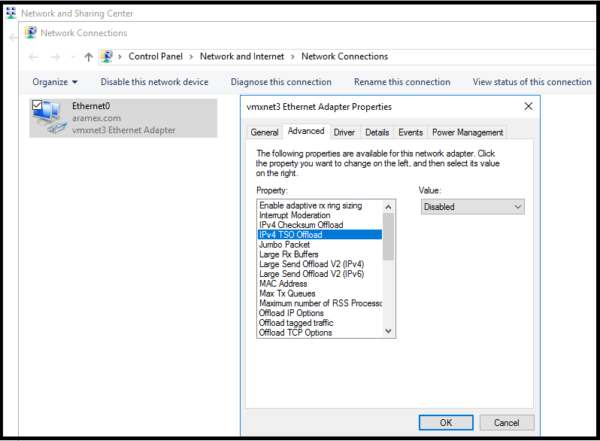Navigate up using the up arrow
600x441 pixels.
88,57
